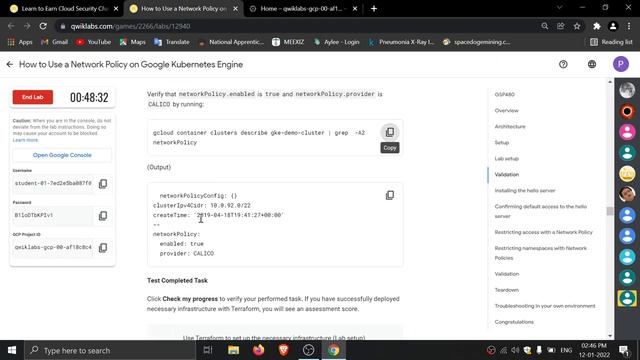Switch to the Home qwiklabs-gcp tab
The image size is (640, 360).
[301, 9]
